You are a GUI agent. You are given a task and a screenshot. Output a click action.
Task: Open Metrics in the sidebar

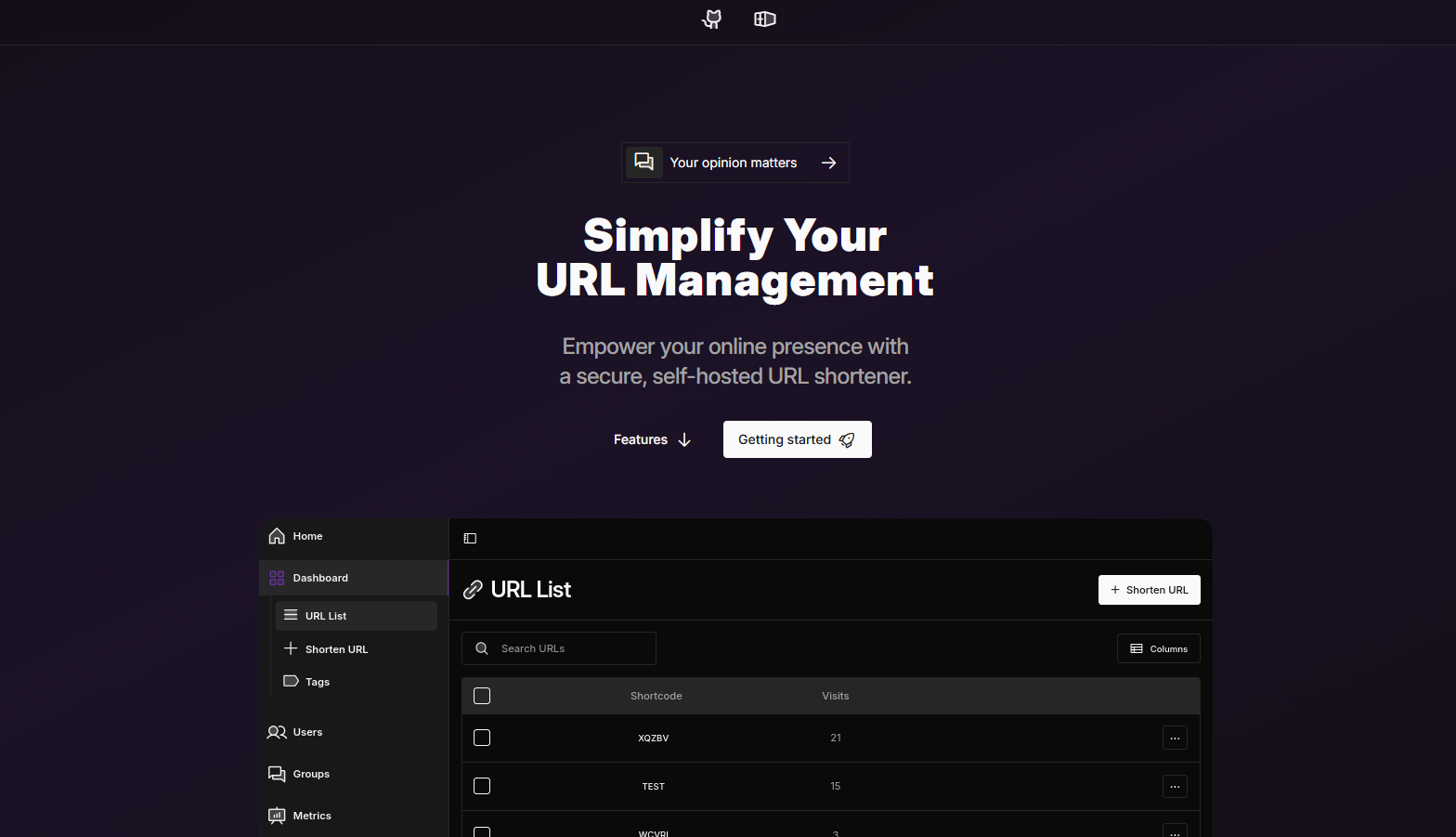(354, 816)
